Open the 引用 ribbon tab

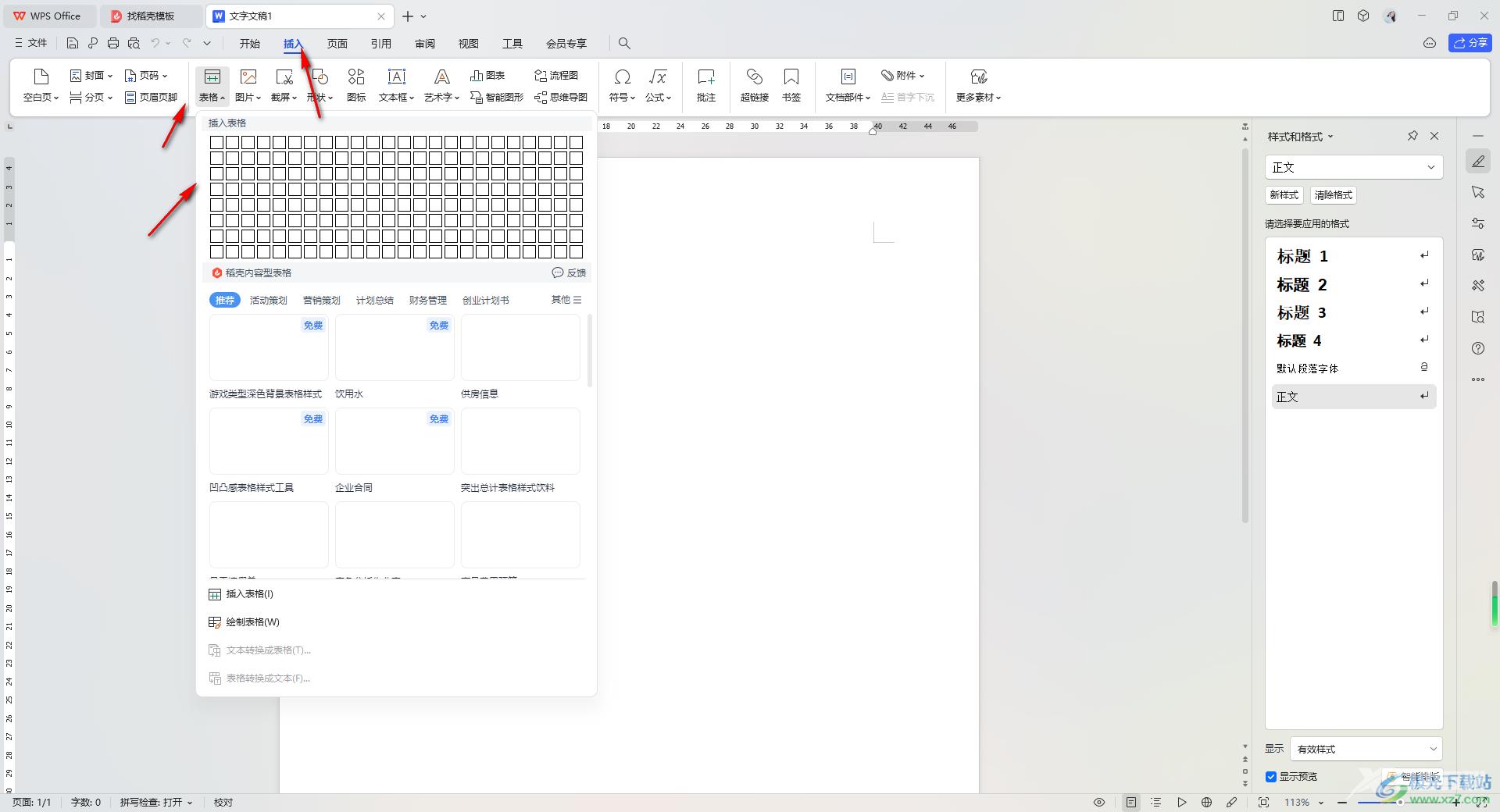380,44
